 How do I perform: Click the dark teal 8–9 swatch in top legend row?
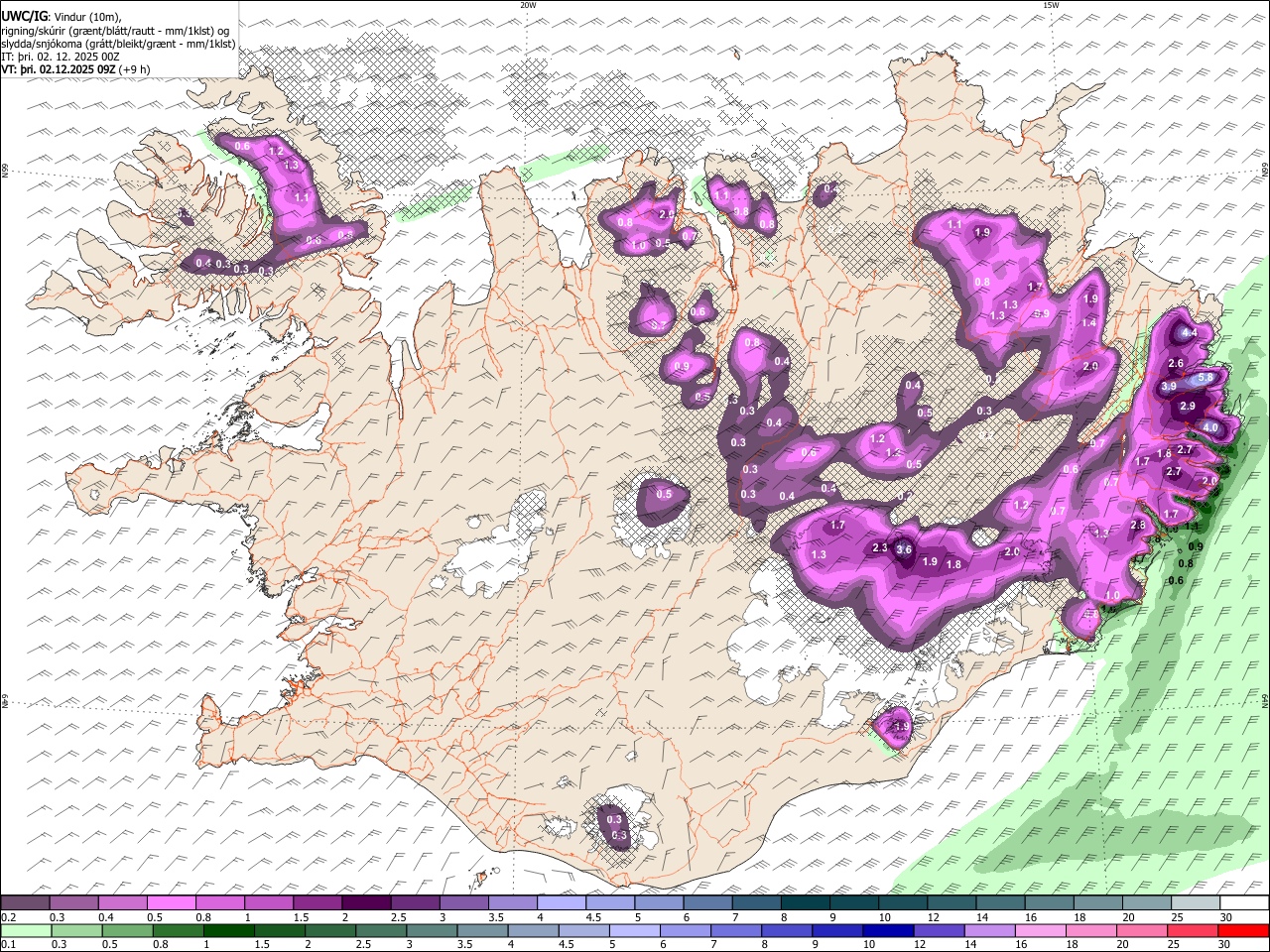(806, 903)
